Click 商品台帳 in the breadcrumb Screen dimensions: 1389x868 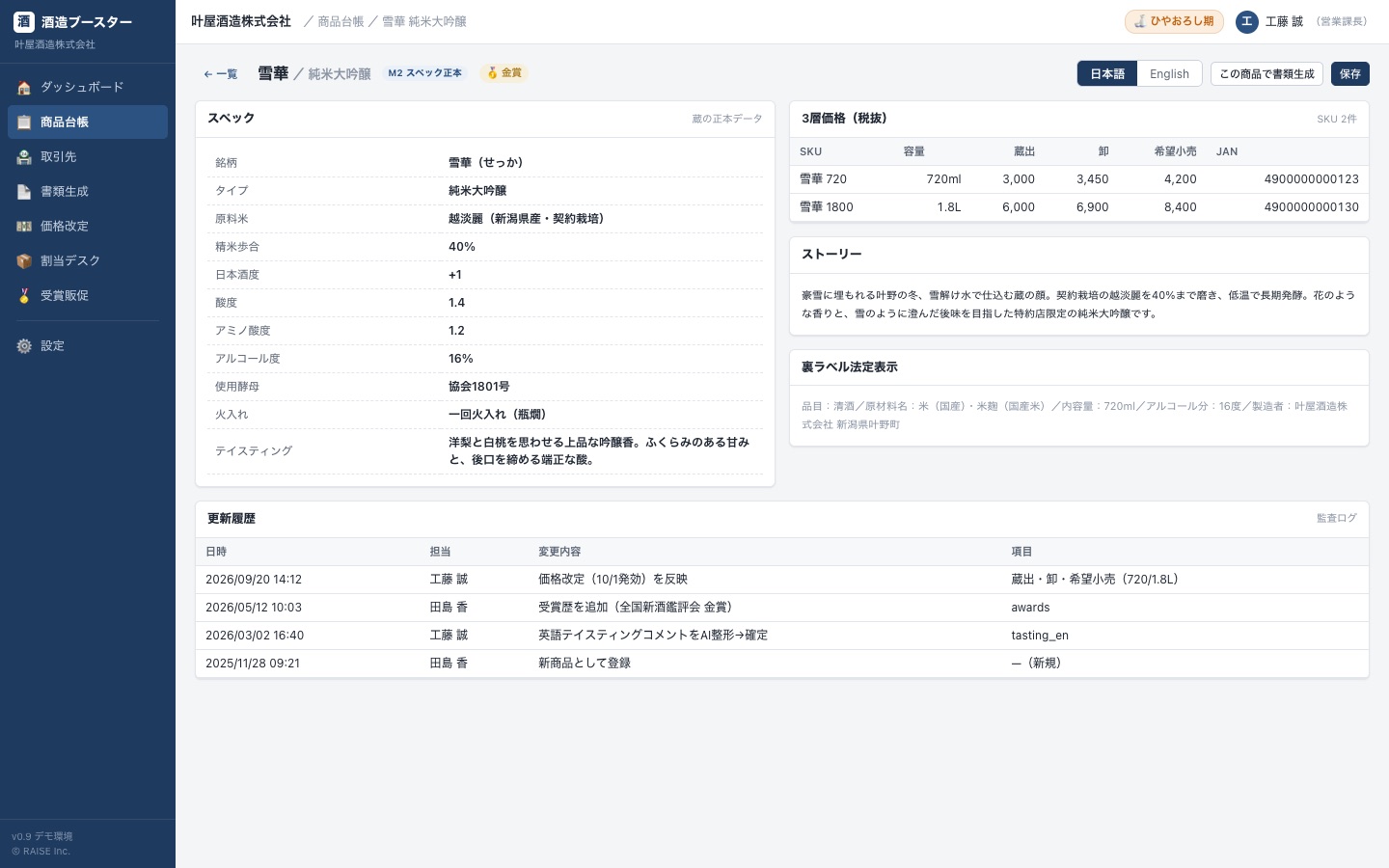pyautogui.click(x=340, y=21)
